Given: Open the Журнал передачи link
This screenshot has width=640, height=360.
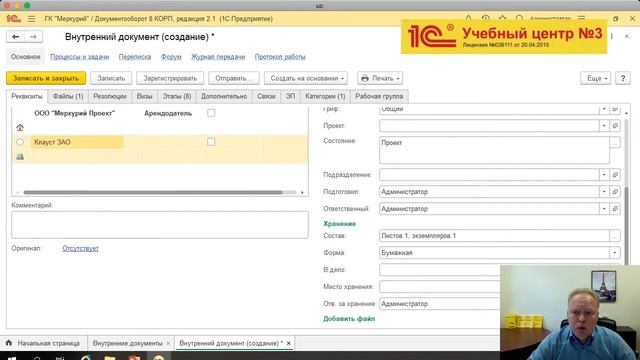Looking at the screenshot, I should pos(218,57).
